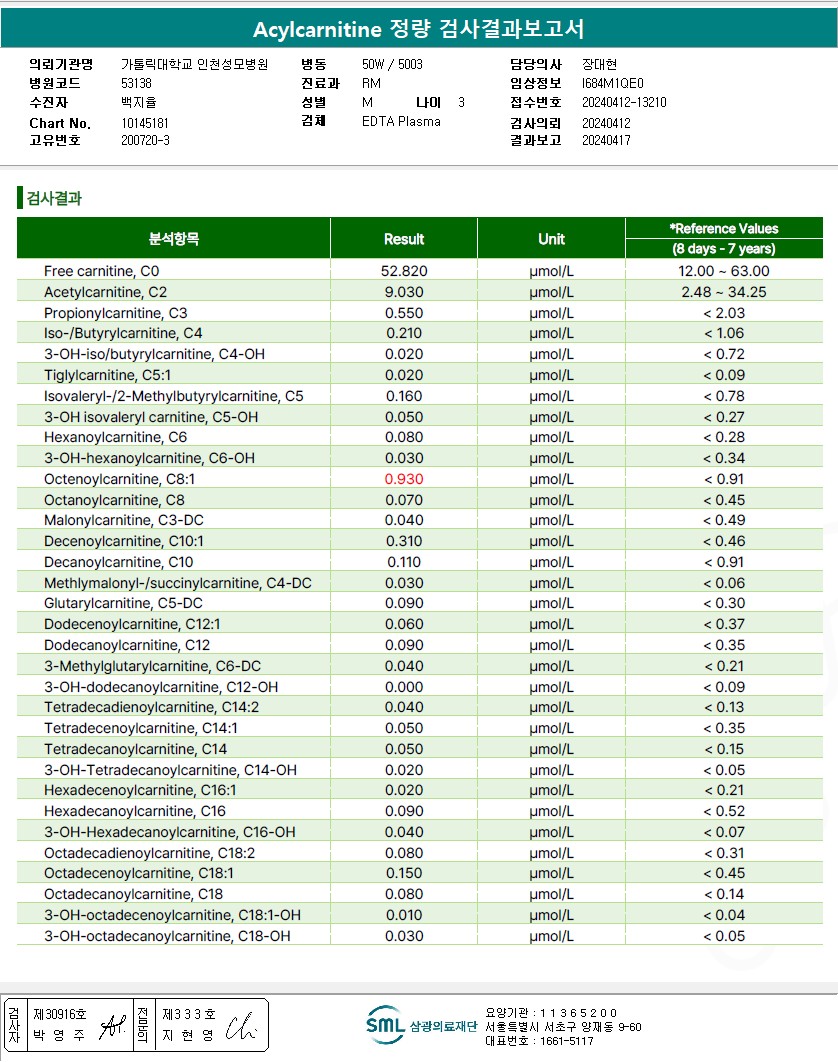Click the result value 0.000
Image resolution: width=838 pixels, height=1062 pixels.
coord(404,687)
